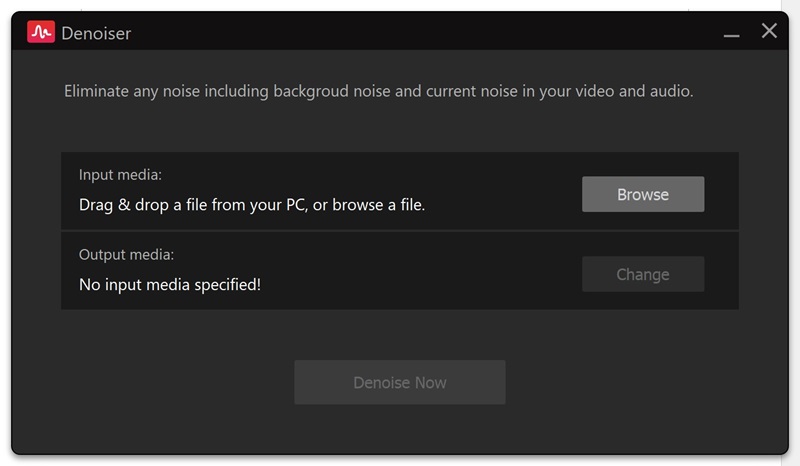
Task: Click the Change output media button
Action: (643, 274)
